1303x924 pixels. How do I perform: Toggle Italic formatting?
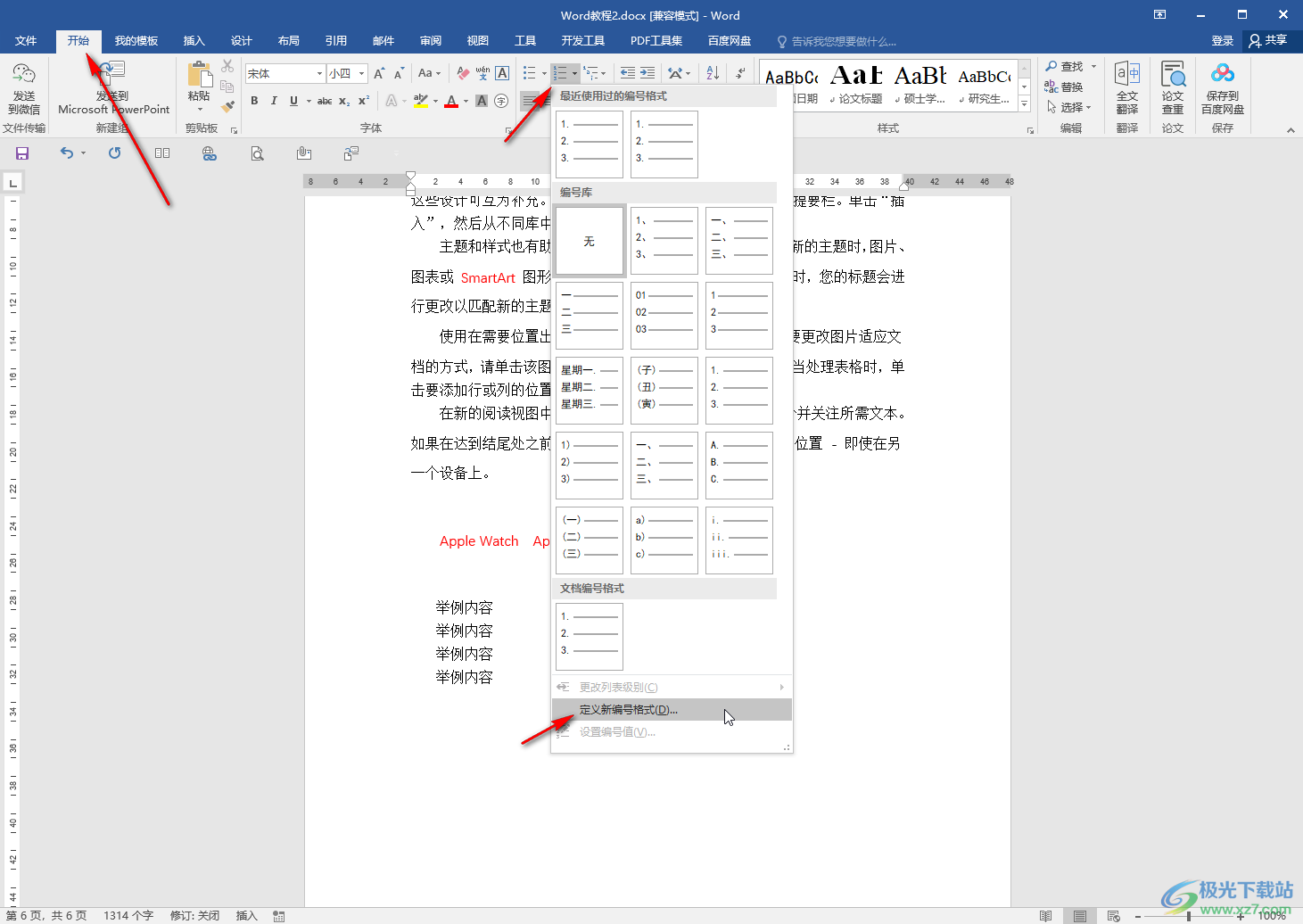click(x=274, y=101)
